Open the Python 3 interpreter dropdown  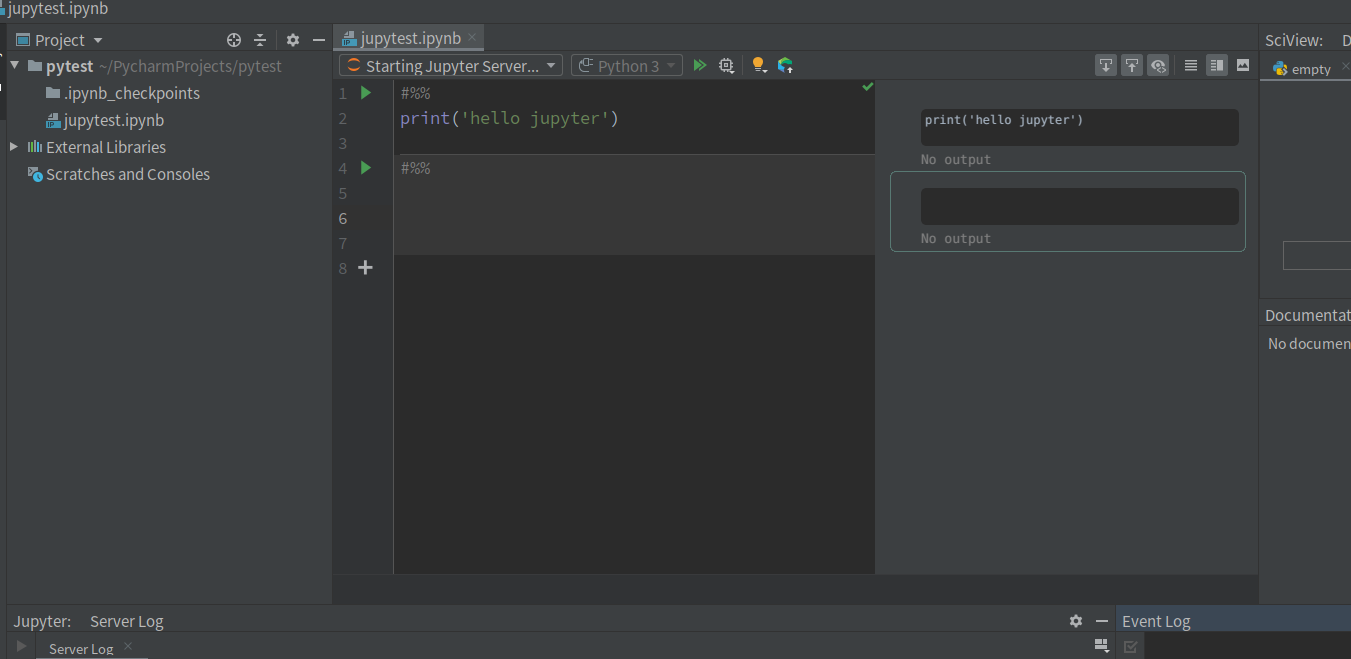click(627, 65)
